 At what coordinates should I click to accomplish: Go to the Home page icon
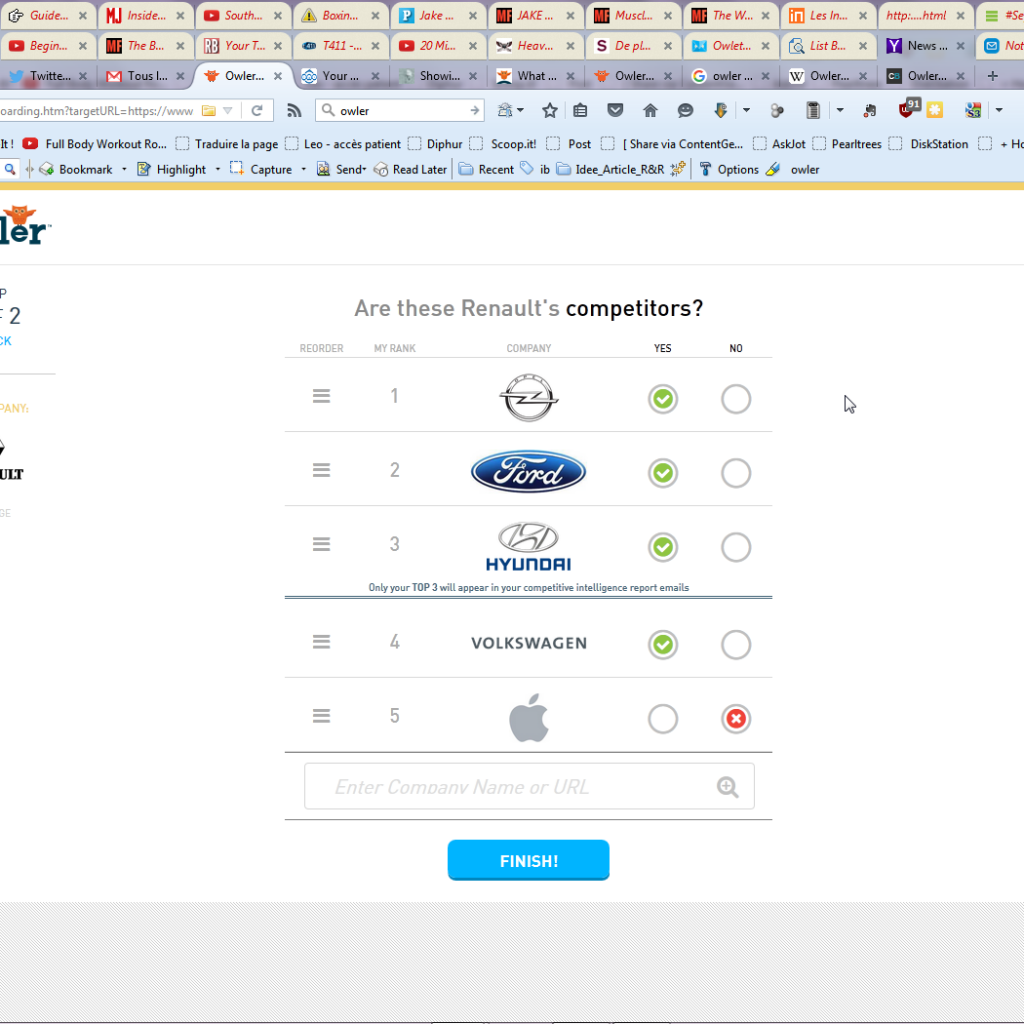pos(650,110)
